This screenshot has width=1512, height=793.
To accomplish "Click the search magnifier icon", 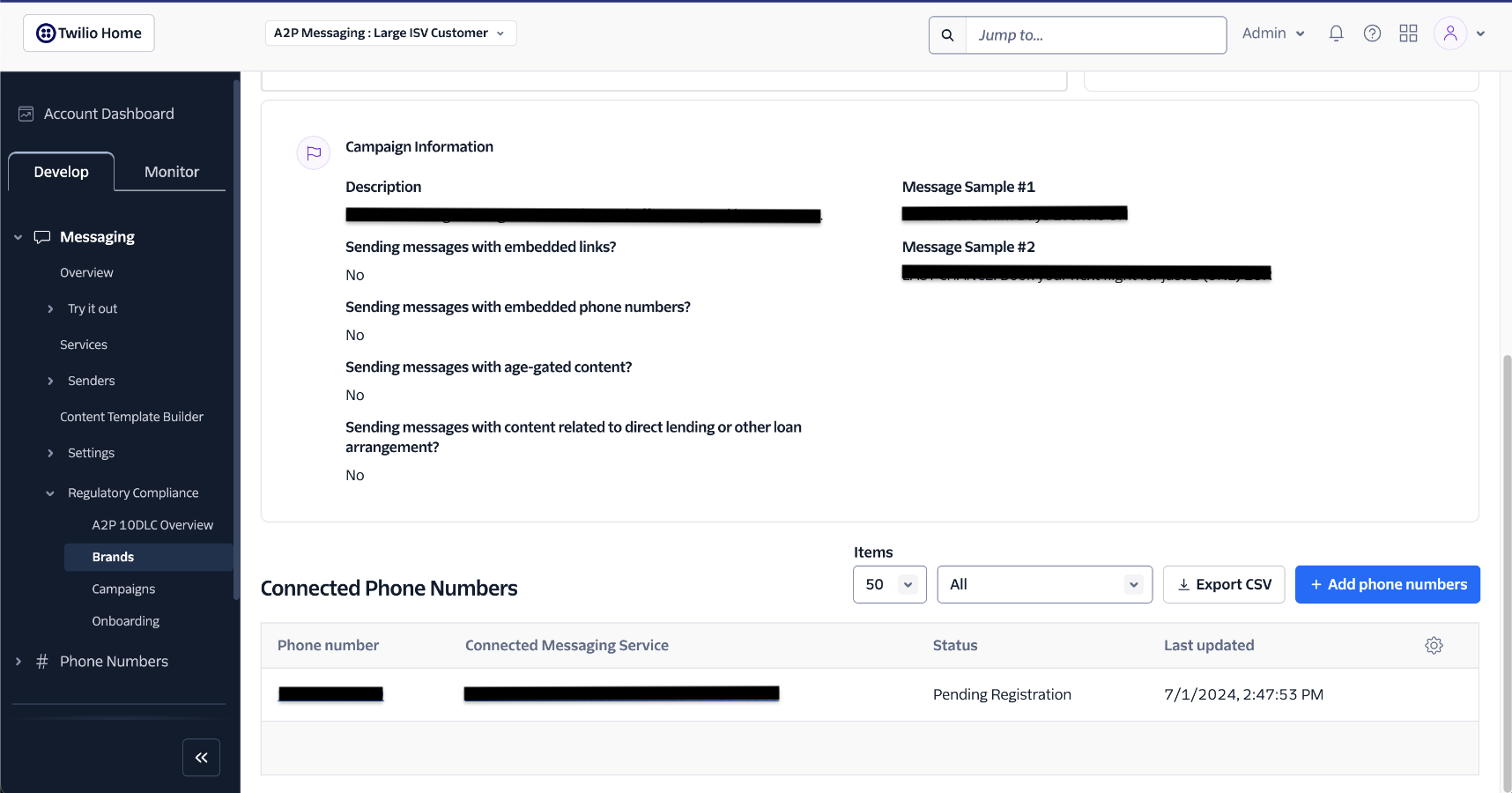I will (x=947, y=35).
